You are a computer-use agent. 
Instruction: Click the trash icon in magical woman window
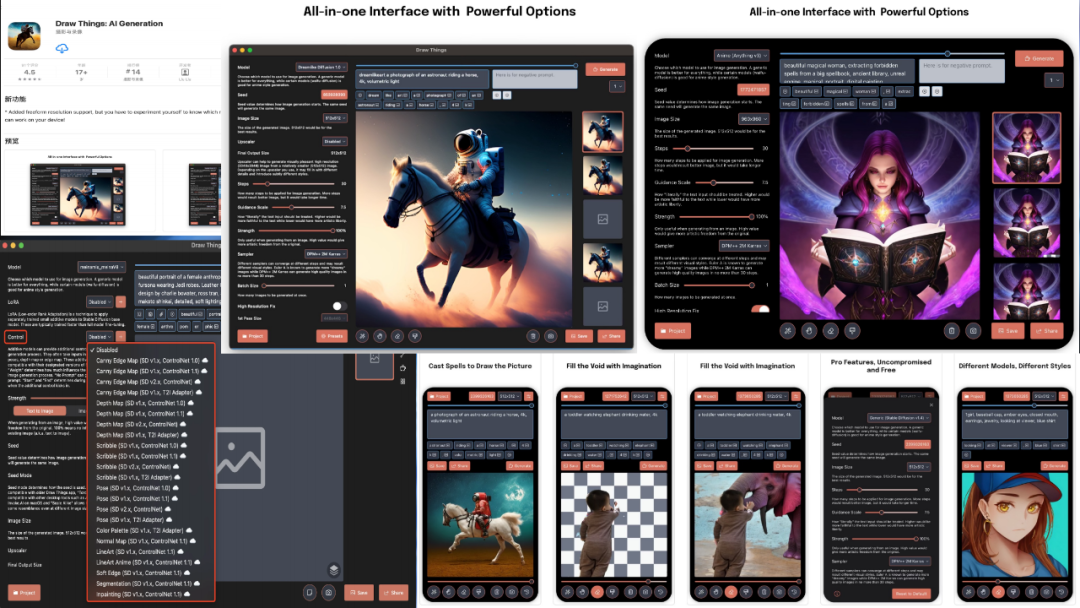tap(952, 331)
